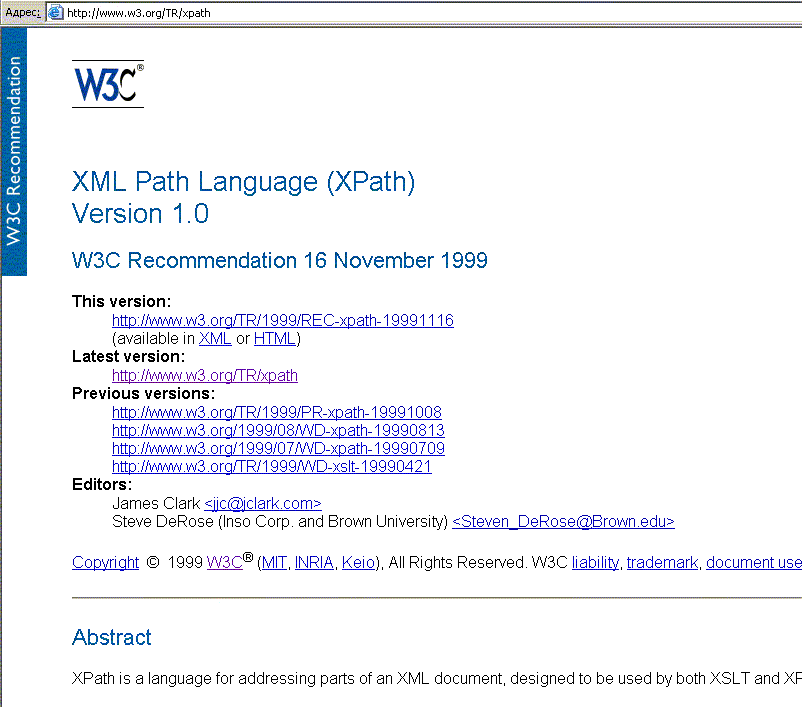Open the liability link

pos(595,562)
